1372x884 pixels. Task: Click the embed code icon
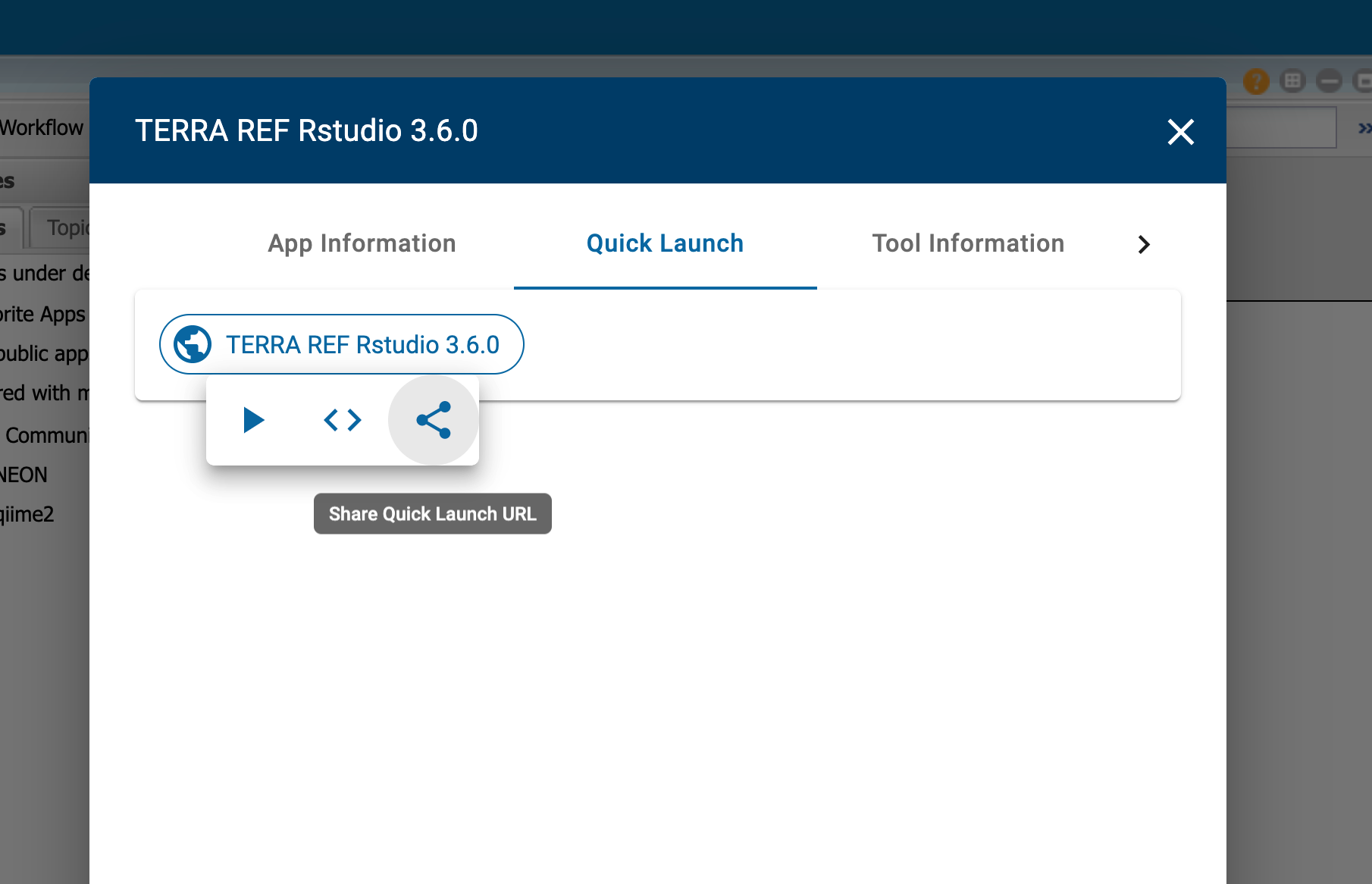[343, 420]
